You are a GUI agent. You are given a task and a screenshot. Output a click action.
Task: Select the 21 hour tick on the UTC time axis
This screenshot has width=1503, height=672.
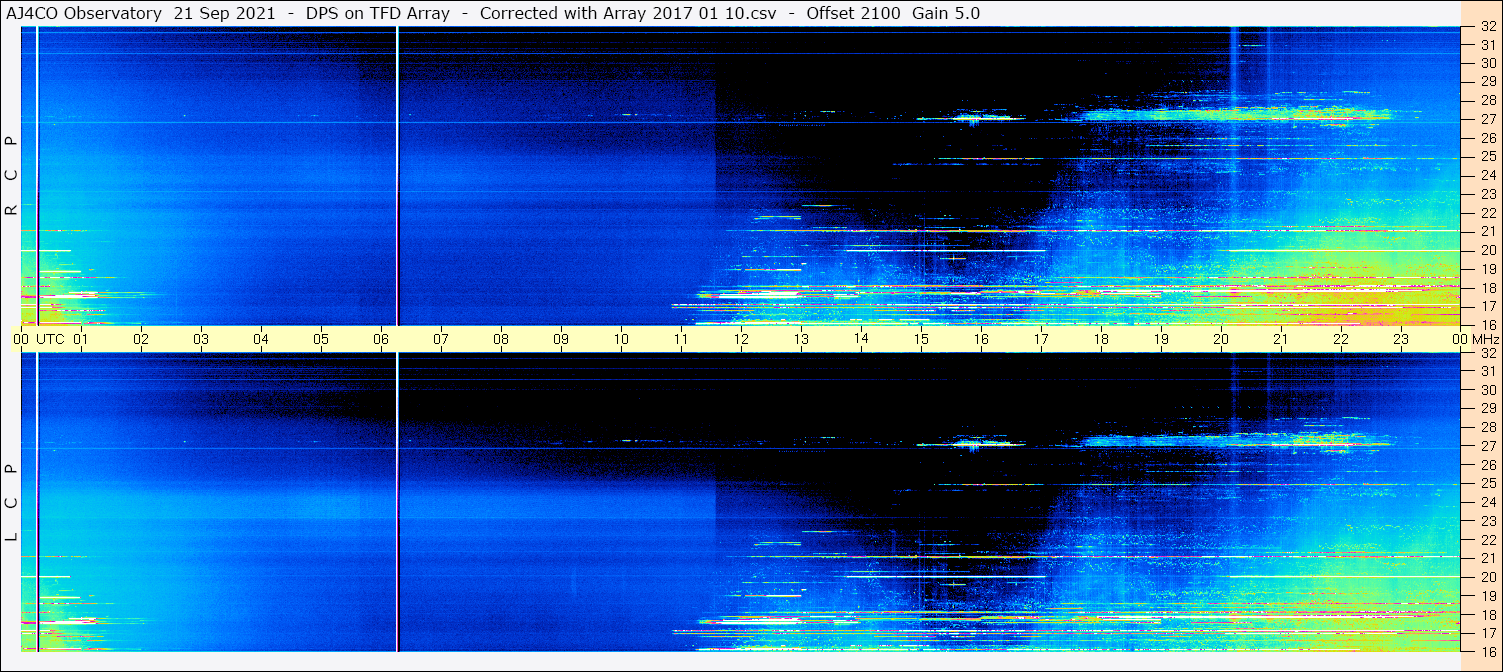(1281, 338)
